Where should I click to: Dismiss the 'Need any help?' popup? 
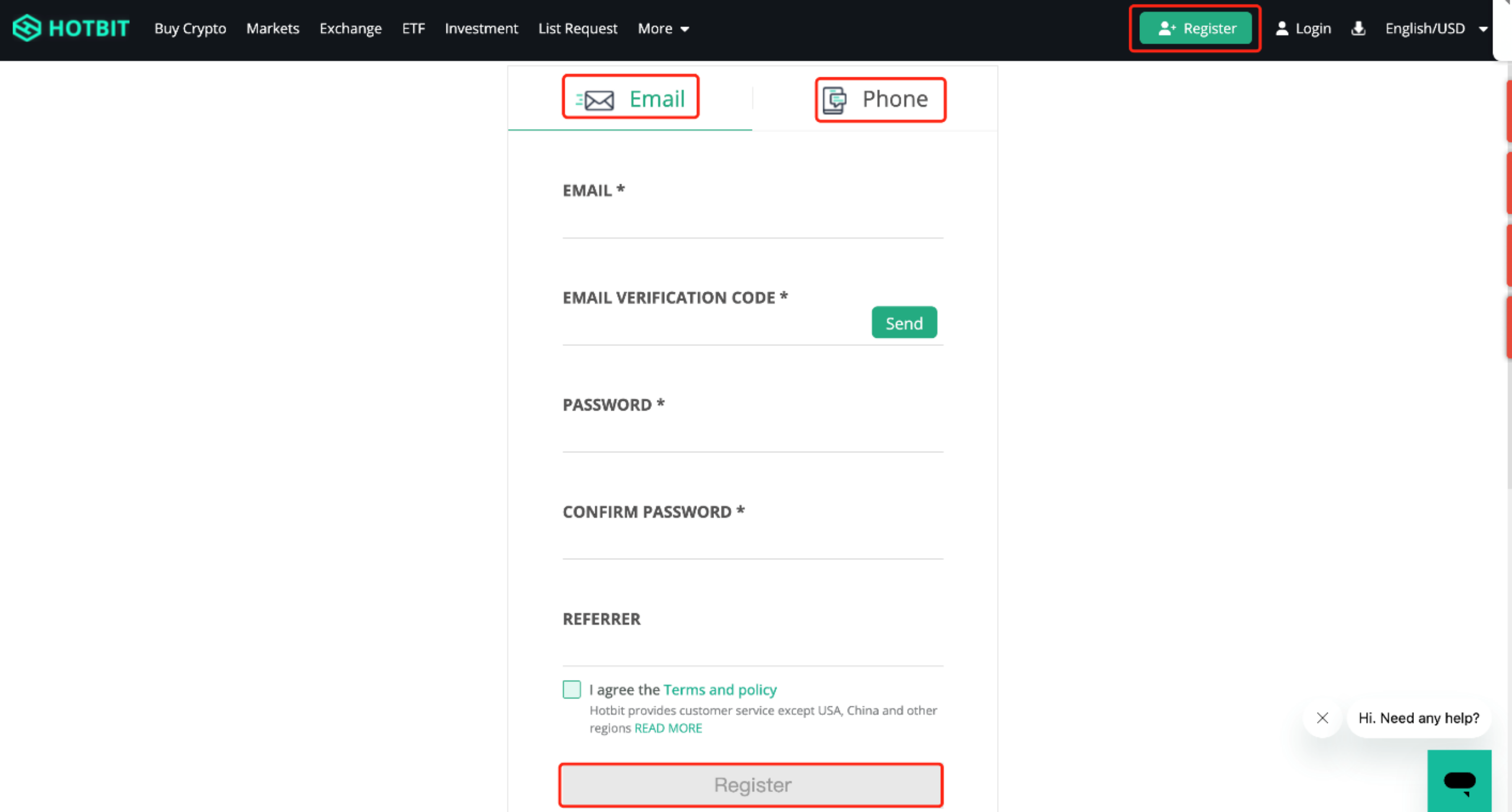1322,718
